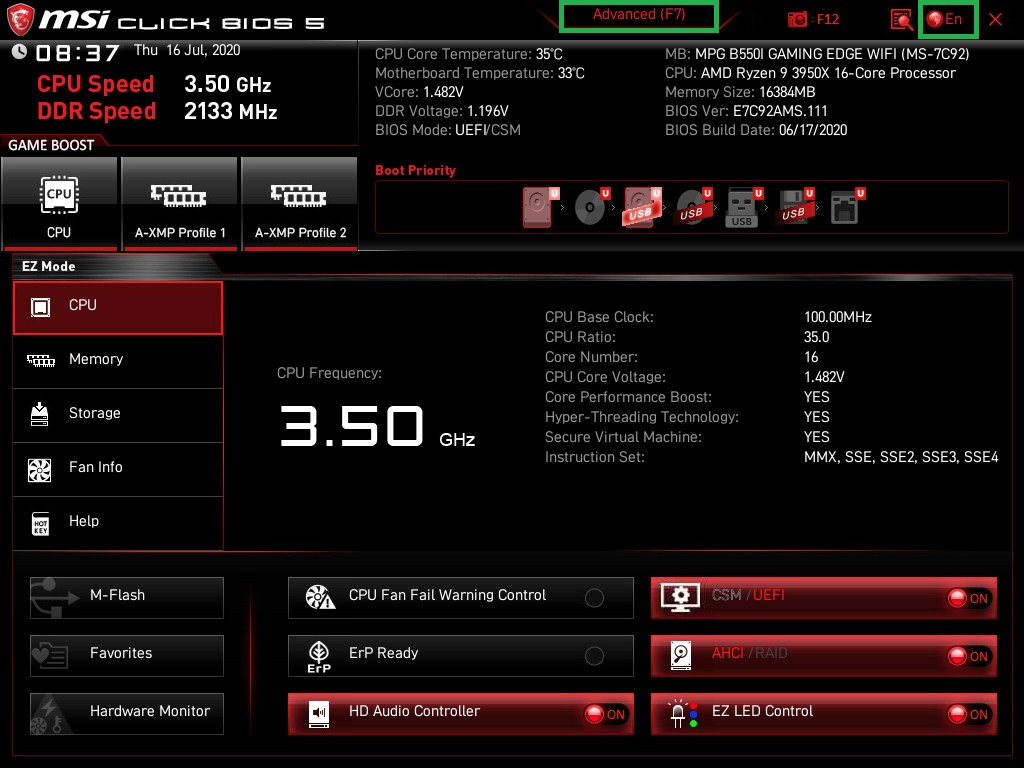The width and height of the screenshot is (1024, 768).
Task: Click the AHCI/RAID disk icon
Action: (x=681, y=656)
